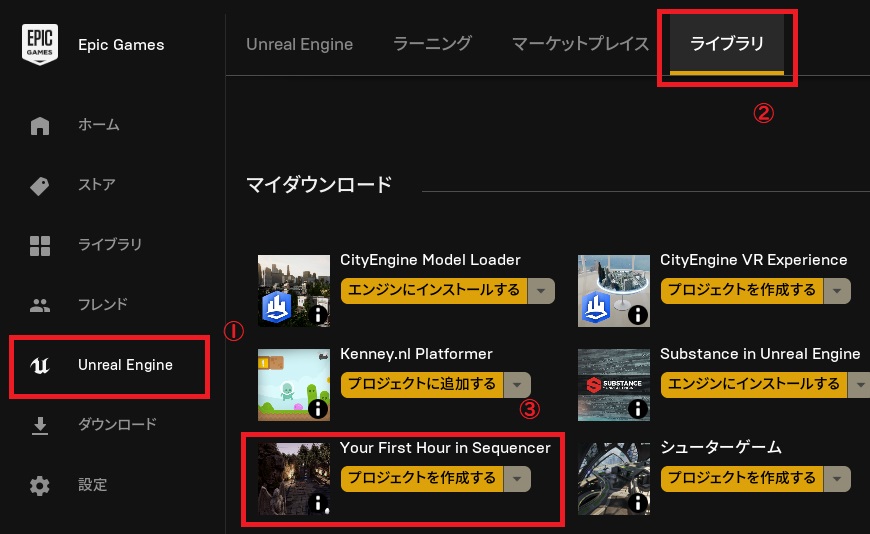Open the ラーニング tab
This screenshot has width=870, height=534.
[432, 44]
